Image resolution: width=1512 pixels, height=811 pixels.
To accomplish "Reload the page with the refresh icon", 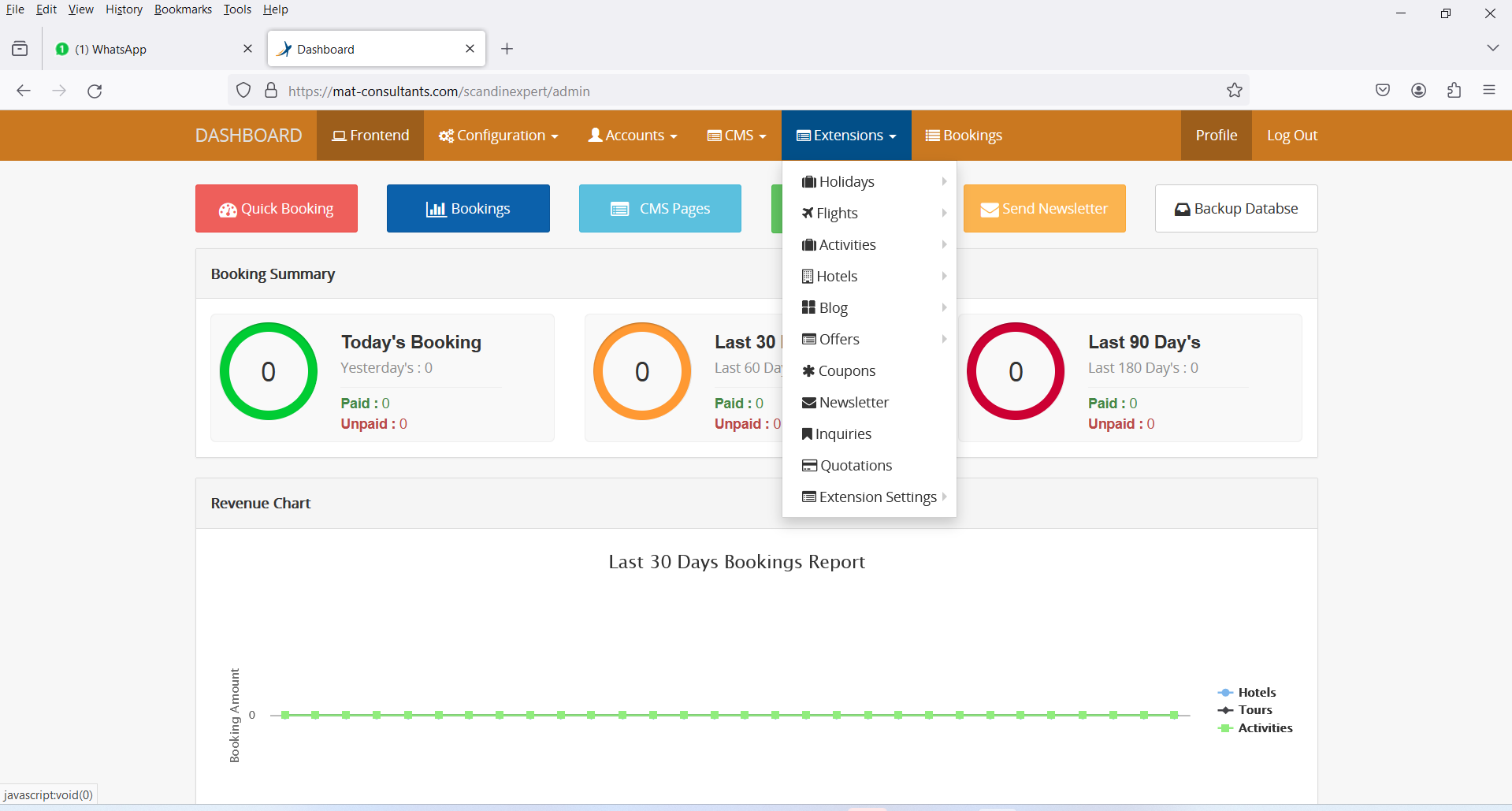I will pyautogui.click(x=95, y=91).
